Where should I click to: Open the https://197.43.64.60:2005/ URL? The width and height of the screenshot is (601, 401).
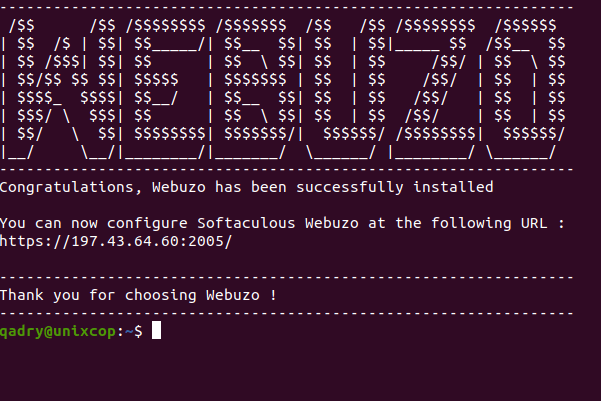[116, 242]
